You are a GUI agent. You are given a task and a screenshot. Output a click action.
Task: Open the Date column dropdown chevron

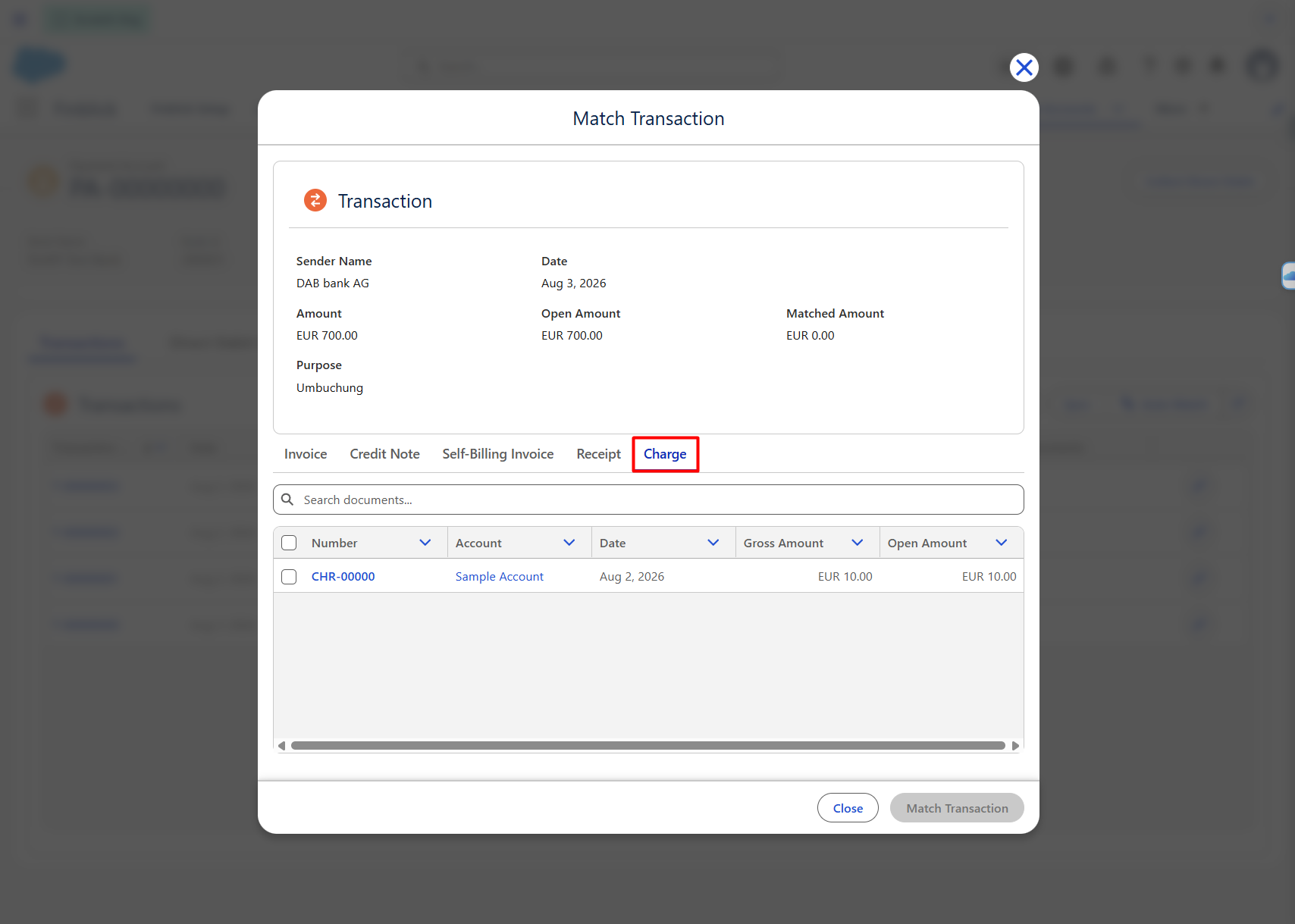click(713, 543)
